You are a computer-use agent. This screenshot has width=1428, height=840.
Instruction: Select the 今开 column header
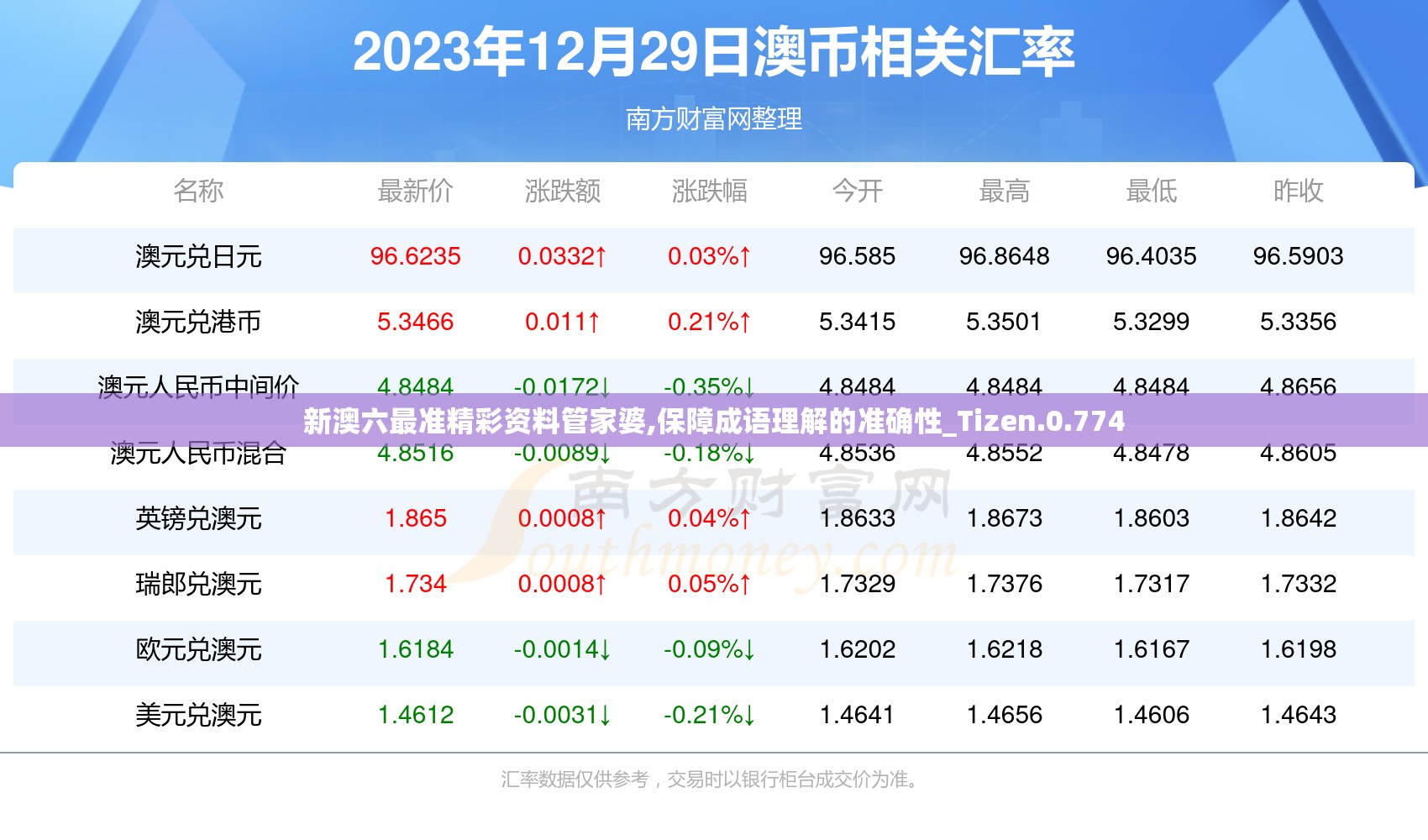pos(858,191)
